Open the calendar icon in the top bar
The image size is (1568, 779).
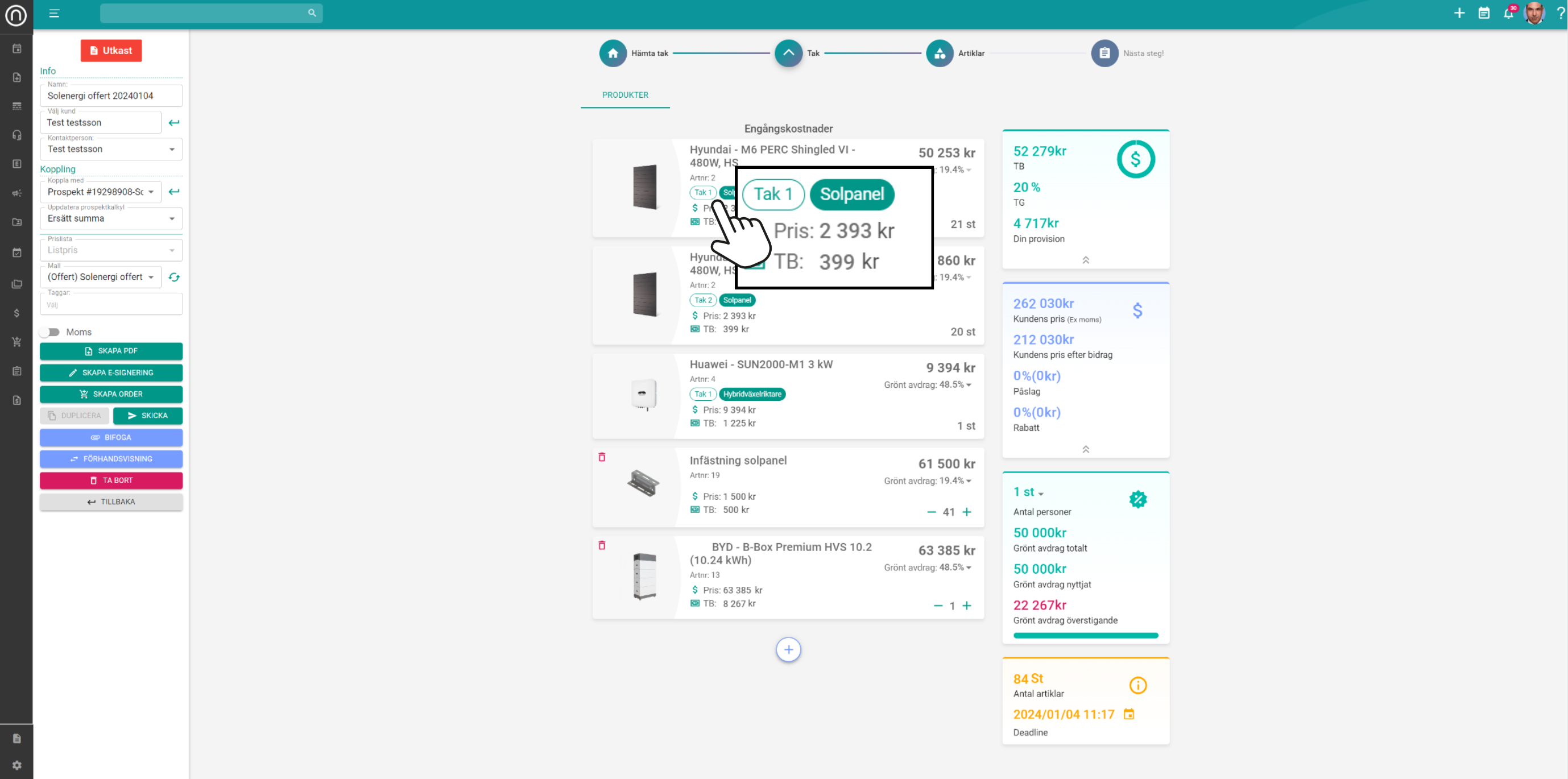coord(1484,13)
